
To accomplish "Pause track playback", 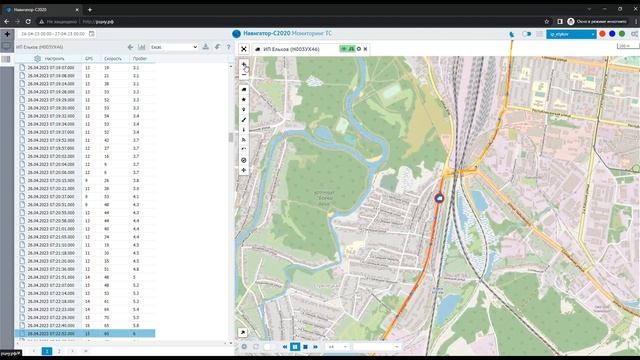I will (295, 347).
